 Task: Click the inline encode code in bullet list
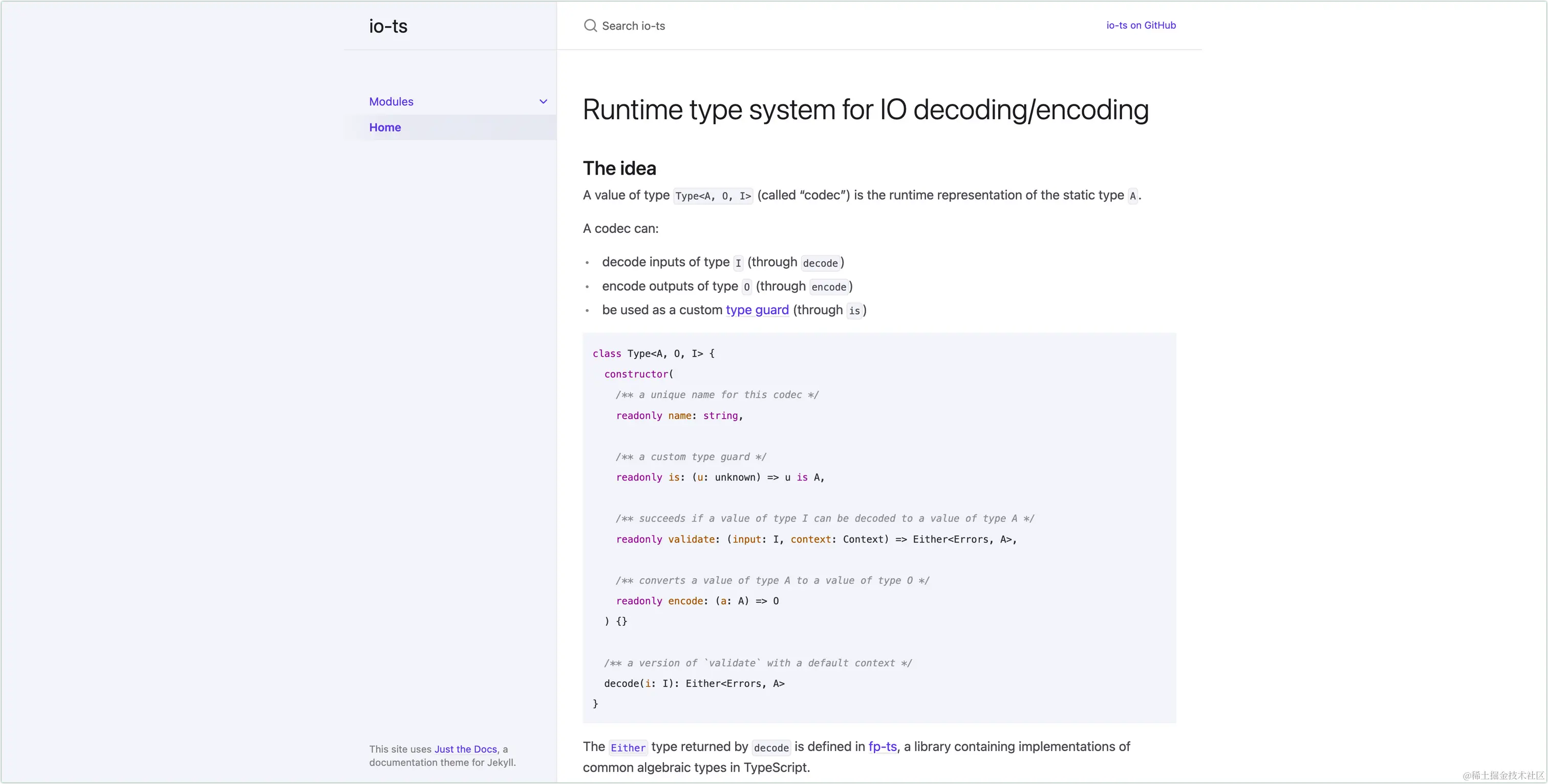pyautogui.click(x=829, y=287)
